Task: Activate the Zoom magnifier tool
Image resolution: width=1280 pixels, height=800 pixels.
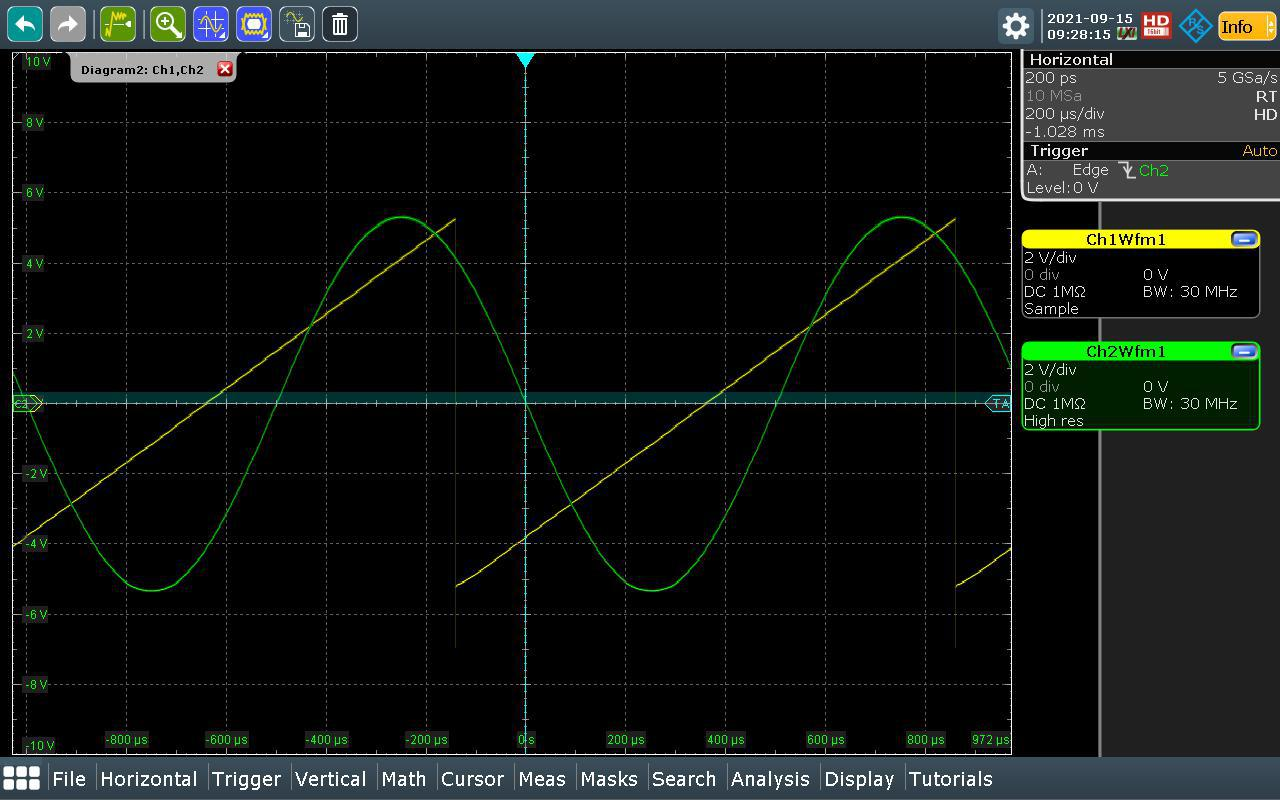Action: [x=168, y=24]
